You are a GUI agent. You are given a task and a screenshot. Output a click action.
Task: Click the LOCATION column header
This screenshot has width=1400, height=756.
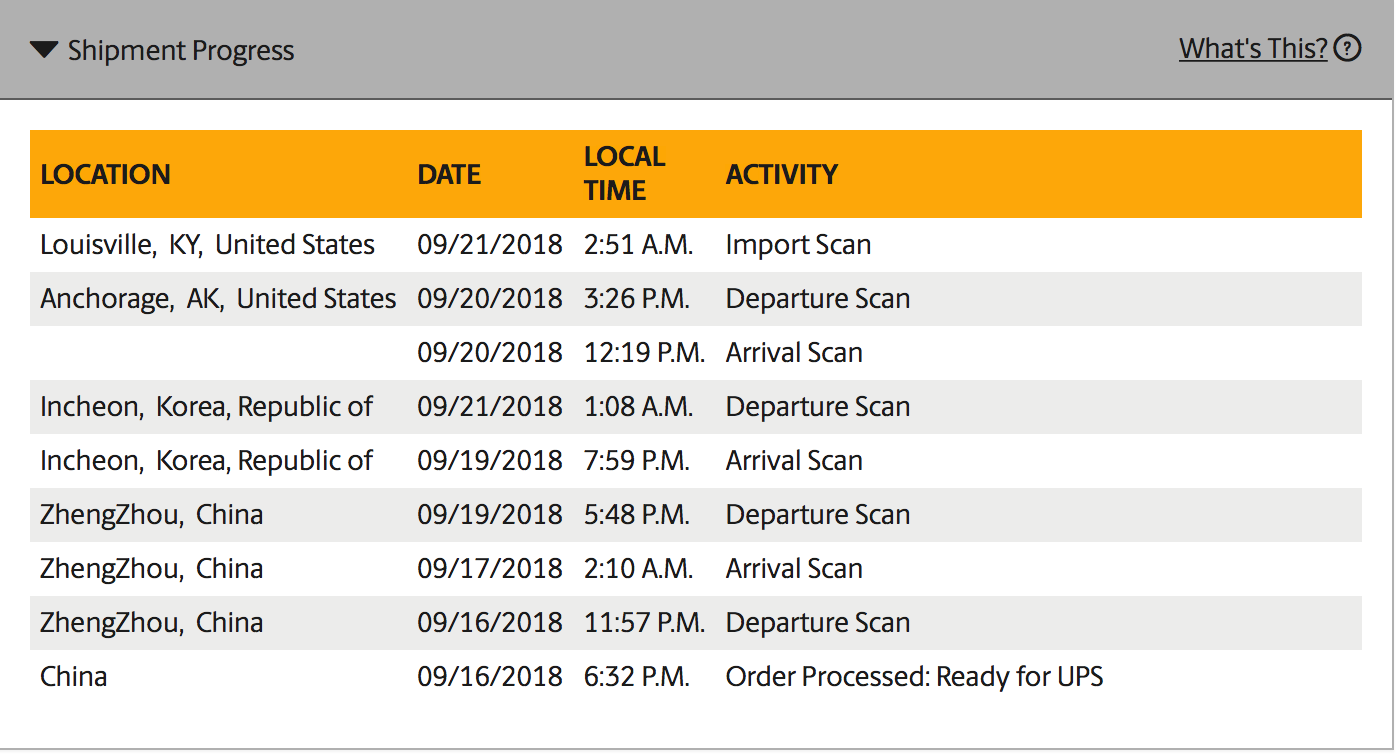tap(105, 174)
